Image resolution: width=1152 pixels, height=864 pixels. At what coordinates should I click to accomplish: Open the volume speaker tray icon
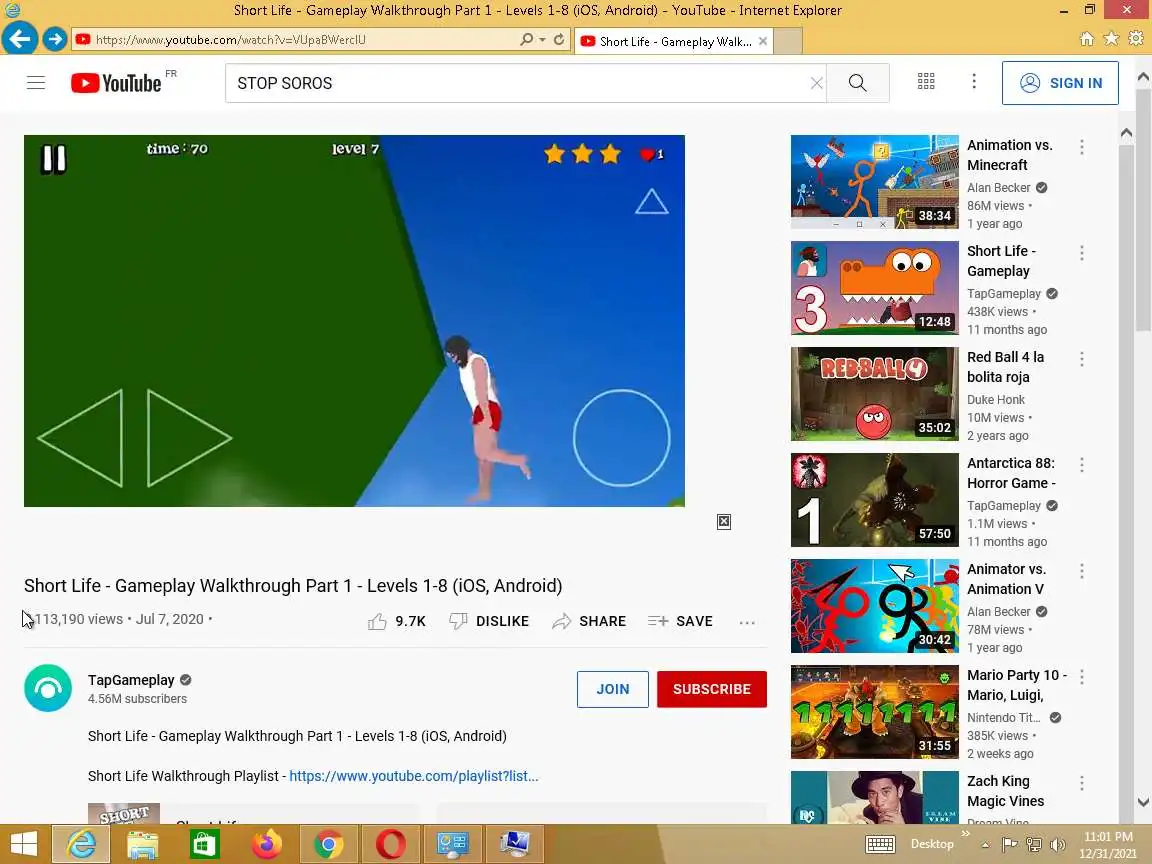1058,845
